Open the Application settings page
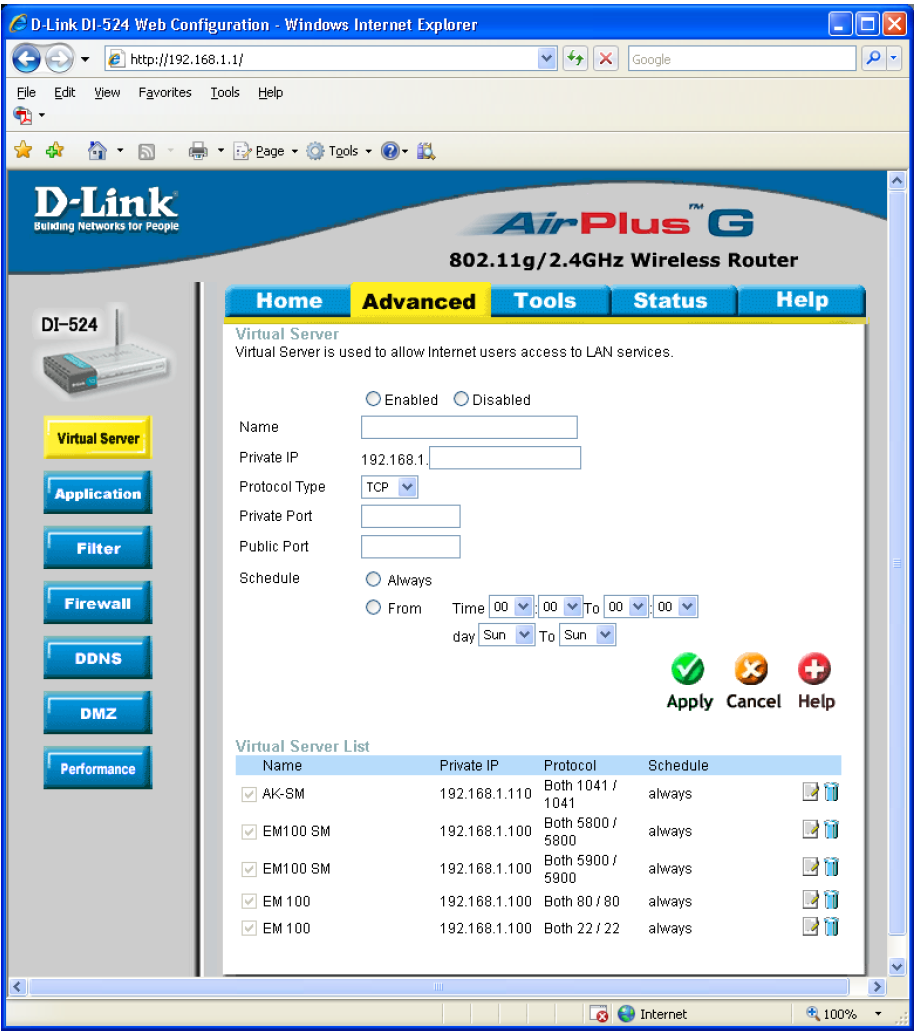The image size is (914, 1032). coord(97,493)
